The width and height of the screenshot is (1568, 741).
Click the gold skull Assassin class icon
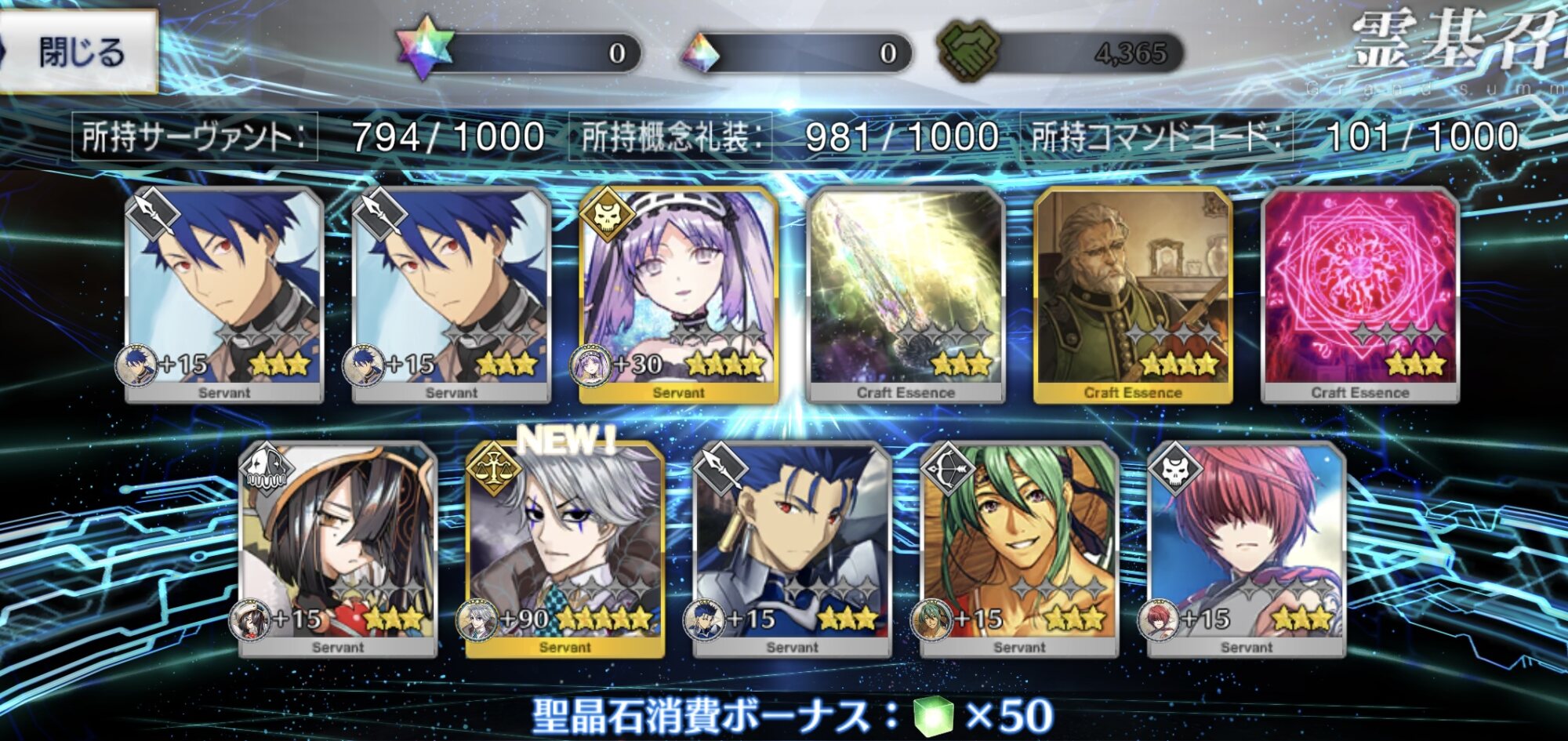[x=606, y=214]
